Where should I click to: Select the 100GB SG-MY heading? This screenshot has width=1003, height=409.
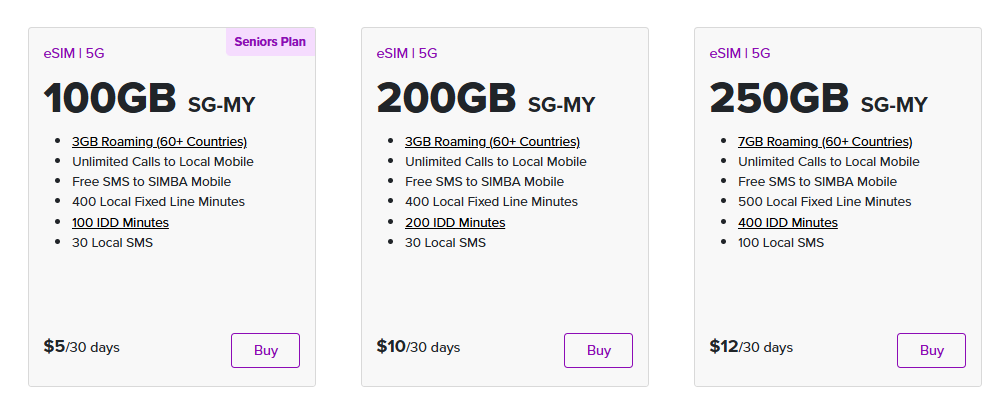tap(150, 99)
